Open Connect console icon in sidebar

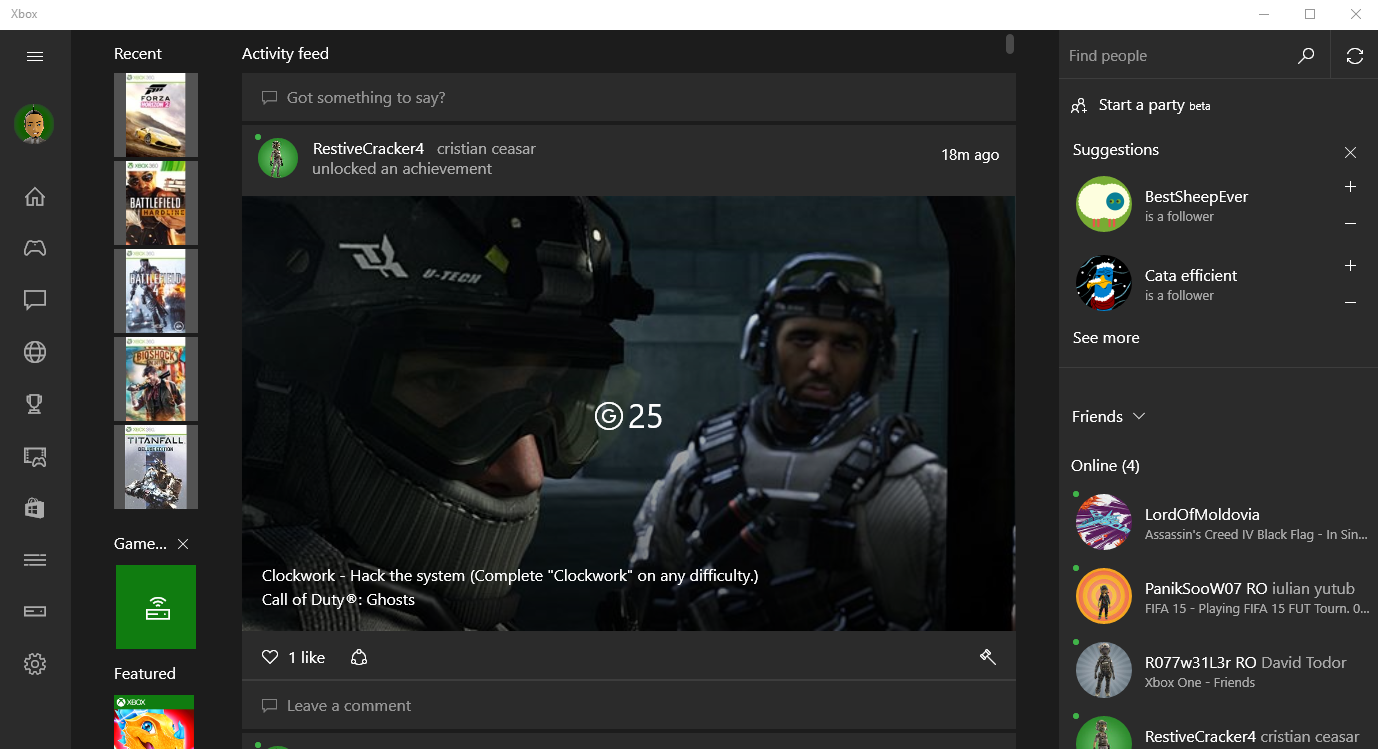(x=35, y=611)
